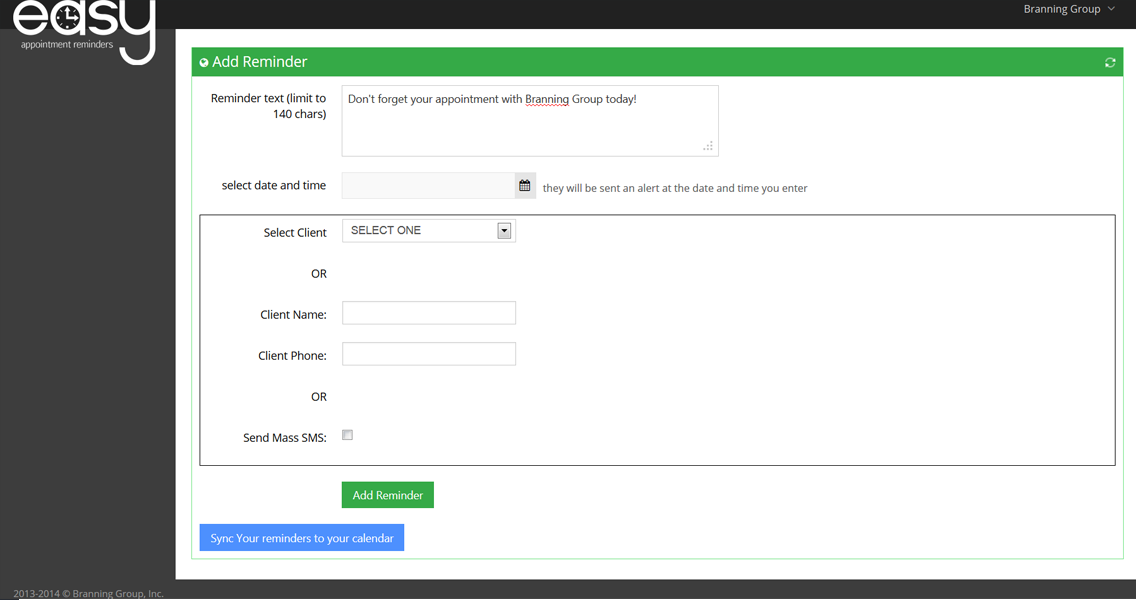
Task: Click the select date and time field
Action: pyautogui.click(x=428, y=186)
